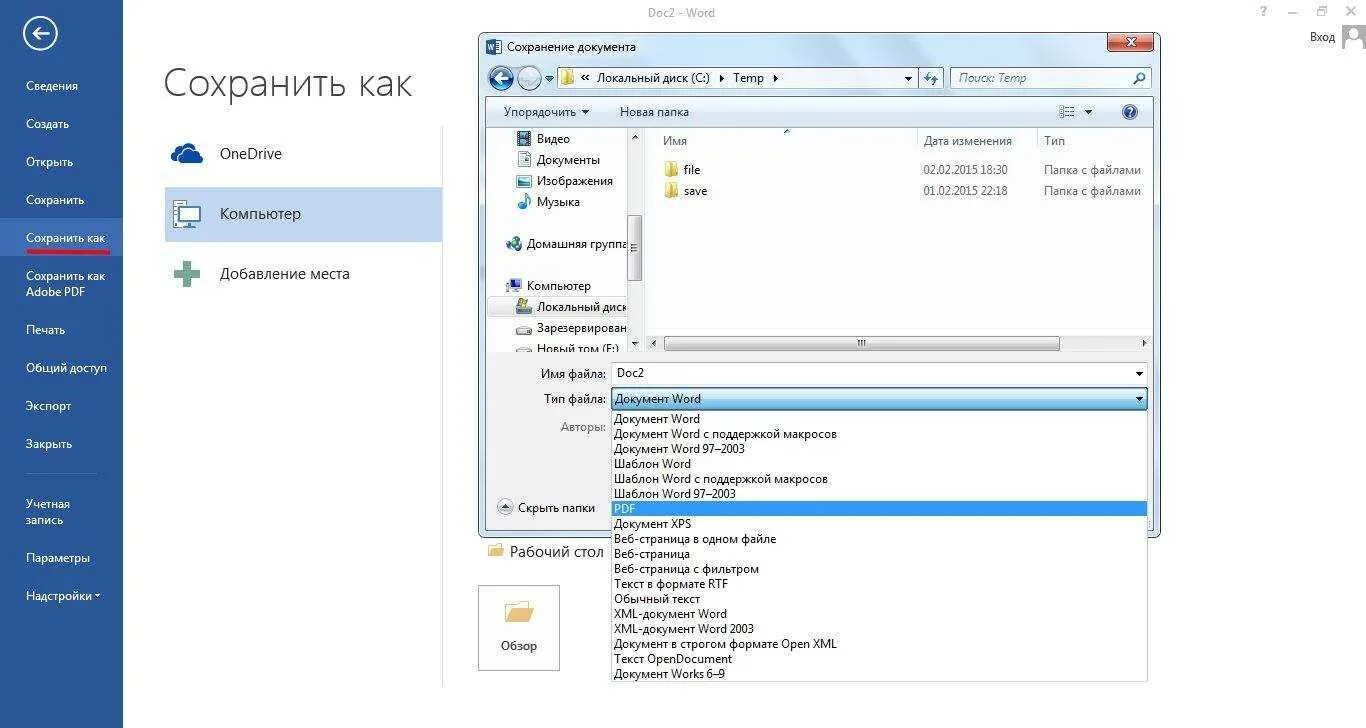Select Добавление места option
The width and height of the screenshot is (1366, 728).
coord(303,274)
